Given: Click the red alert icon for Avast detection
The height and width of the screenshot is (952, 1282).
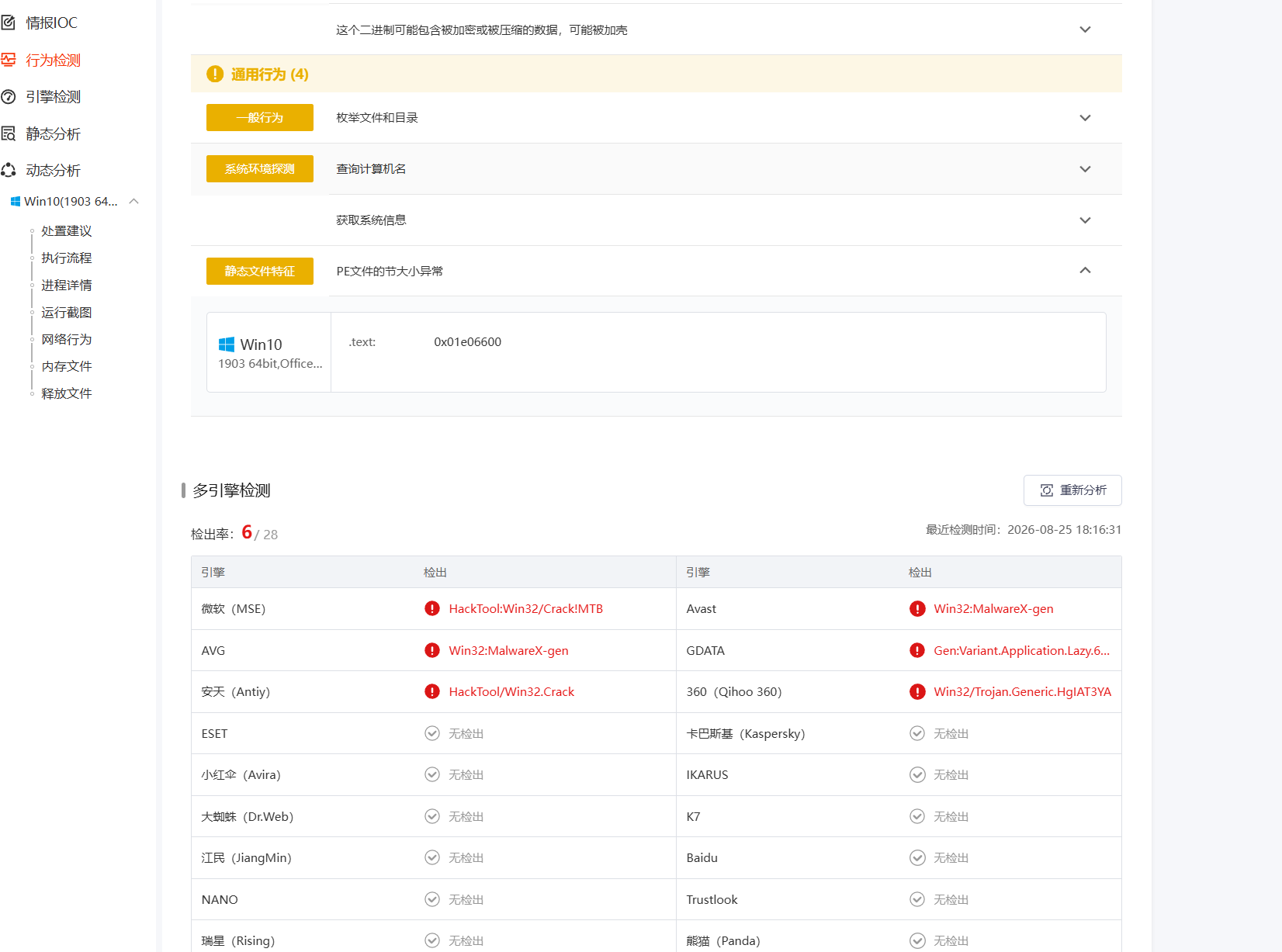Looking at the screenshot, I should 917,608.
